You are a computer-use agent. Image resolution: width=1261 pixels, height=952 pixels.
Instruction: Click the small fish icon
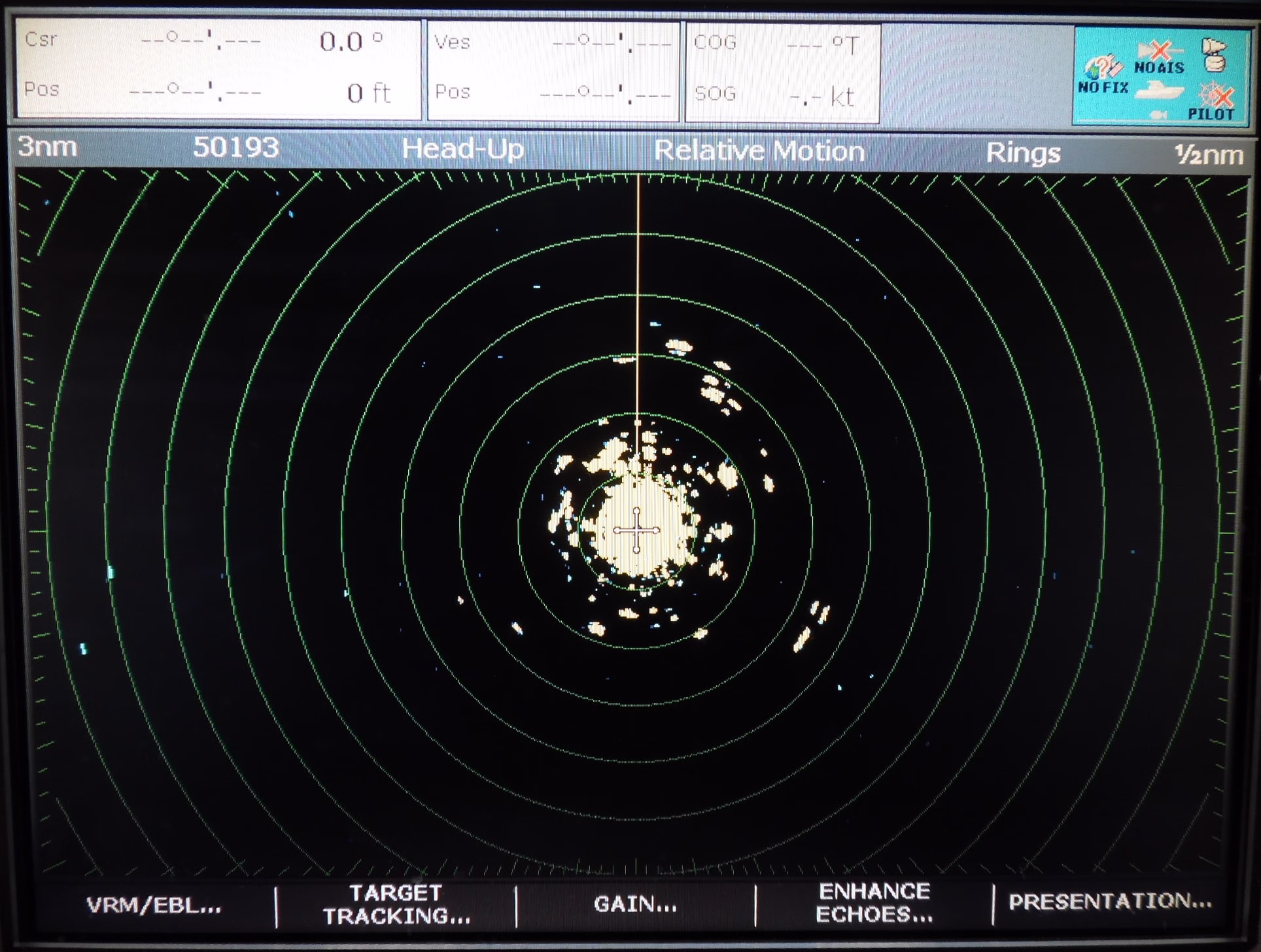1159,114
